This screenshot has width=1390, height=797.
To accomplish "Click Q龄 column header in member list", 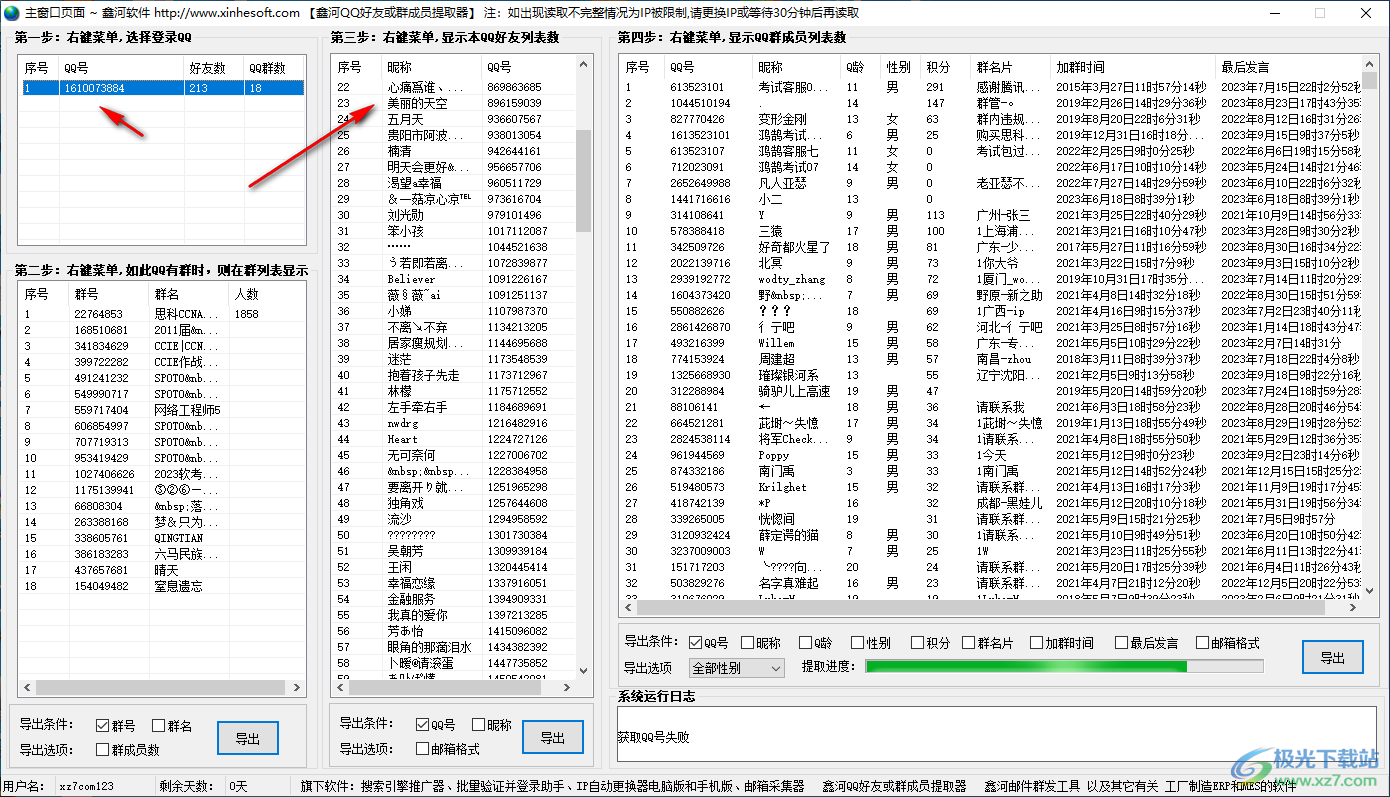I will pyautogui.click(x=861, y=67).
